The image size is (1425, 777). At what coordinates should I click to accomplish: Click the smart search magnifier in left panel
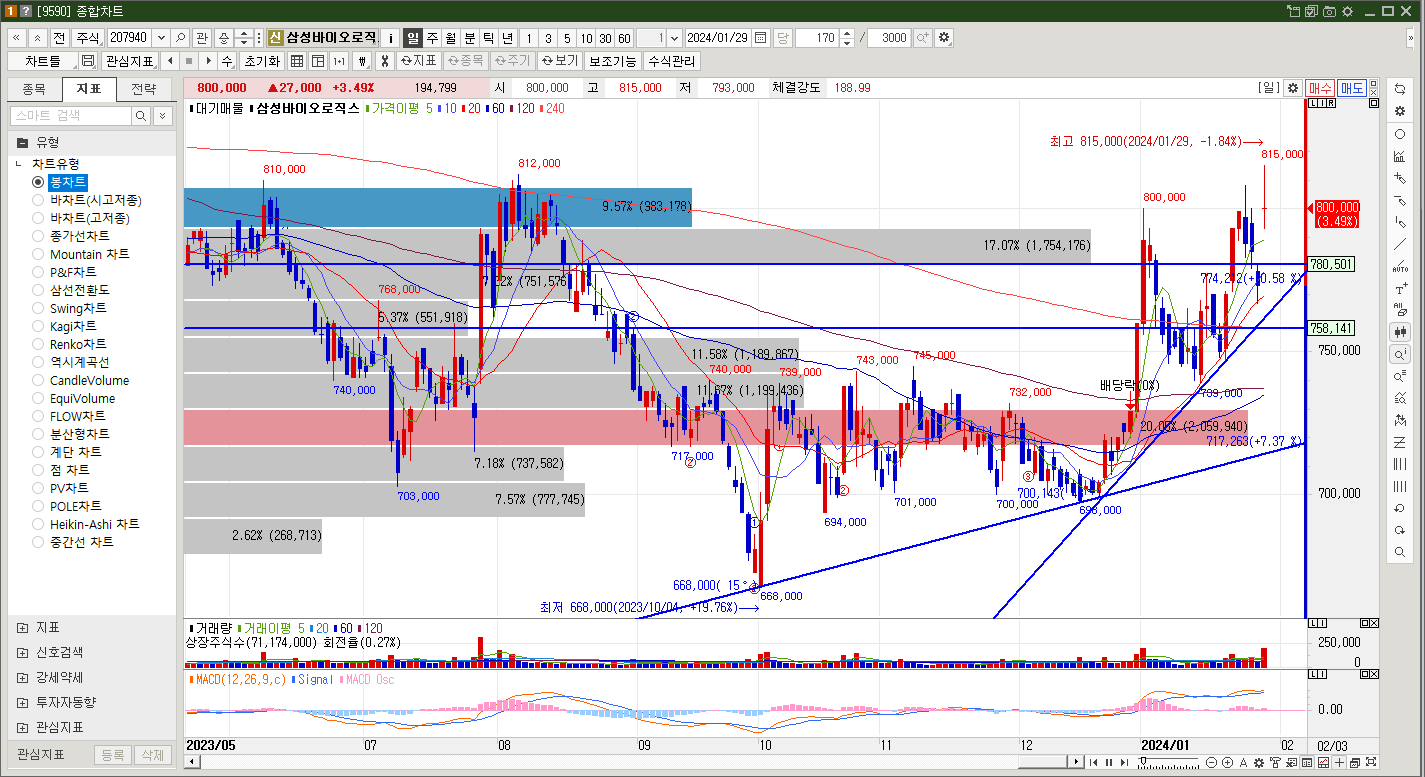pyautogui.click(x=142, y=116)
